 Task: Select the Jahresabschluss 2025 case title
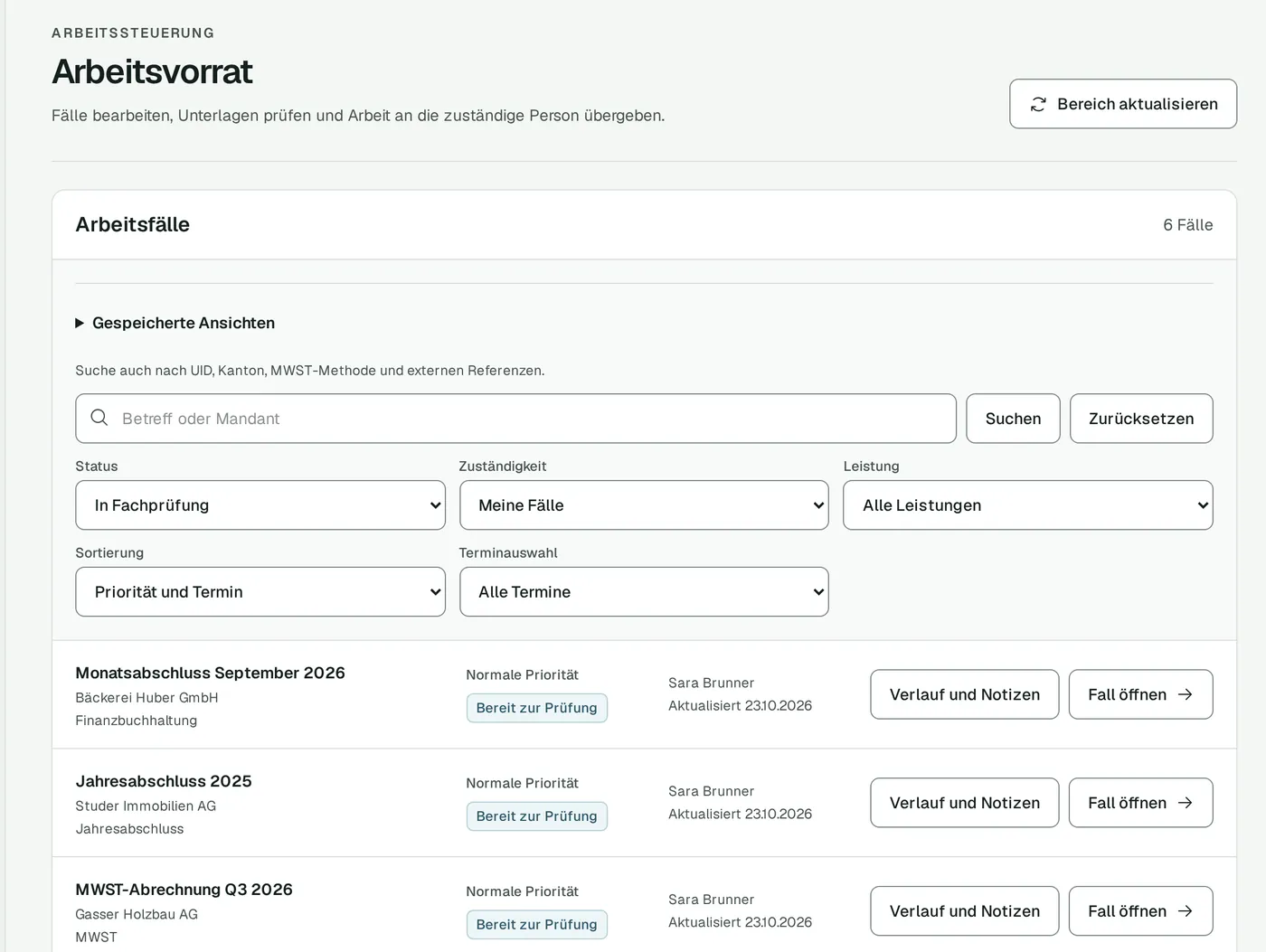pyautogui.click(x=164, y=781)
